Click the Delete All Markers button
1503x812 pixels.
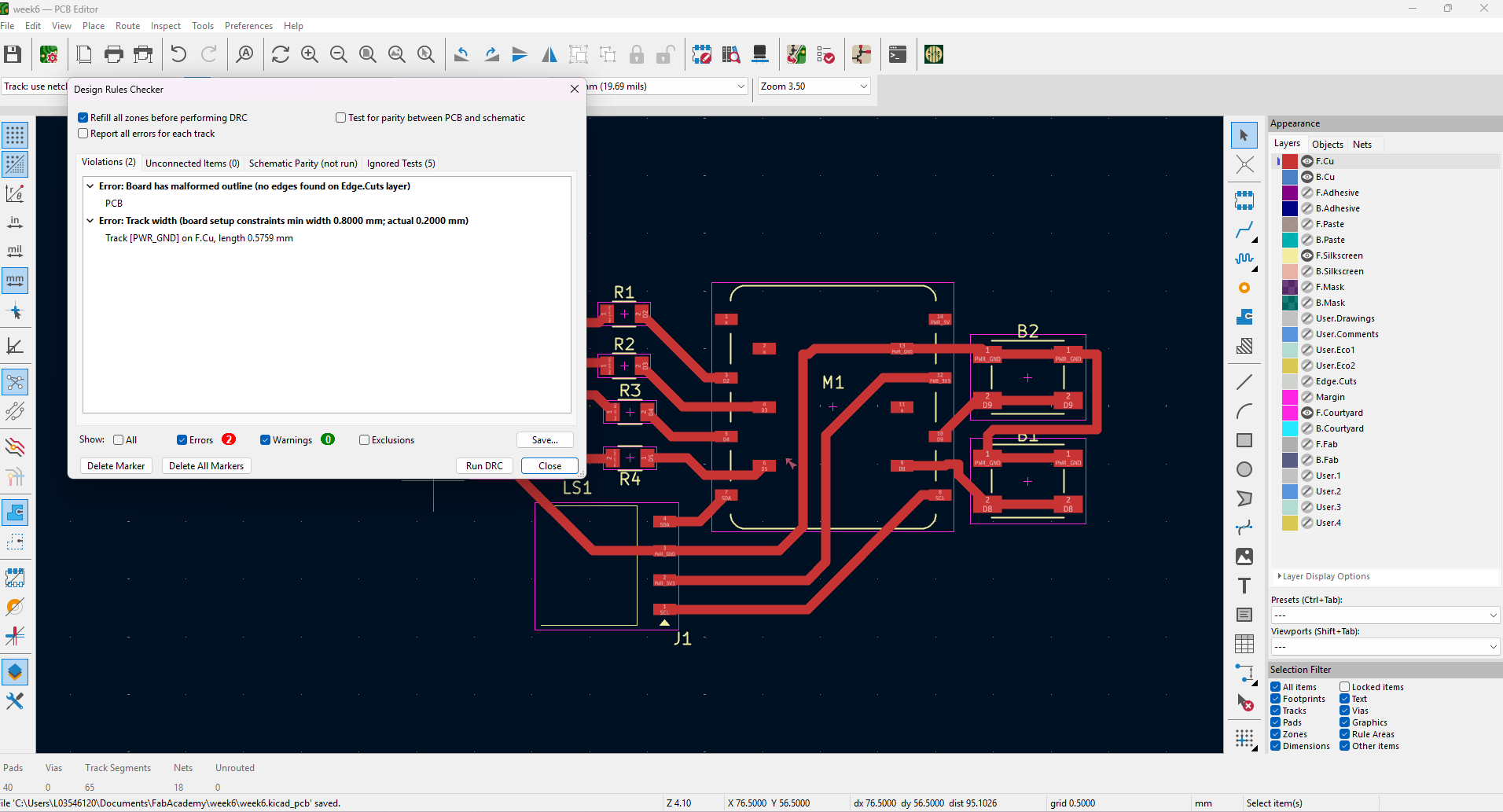pos(206,466)
